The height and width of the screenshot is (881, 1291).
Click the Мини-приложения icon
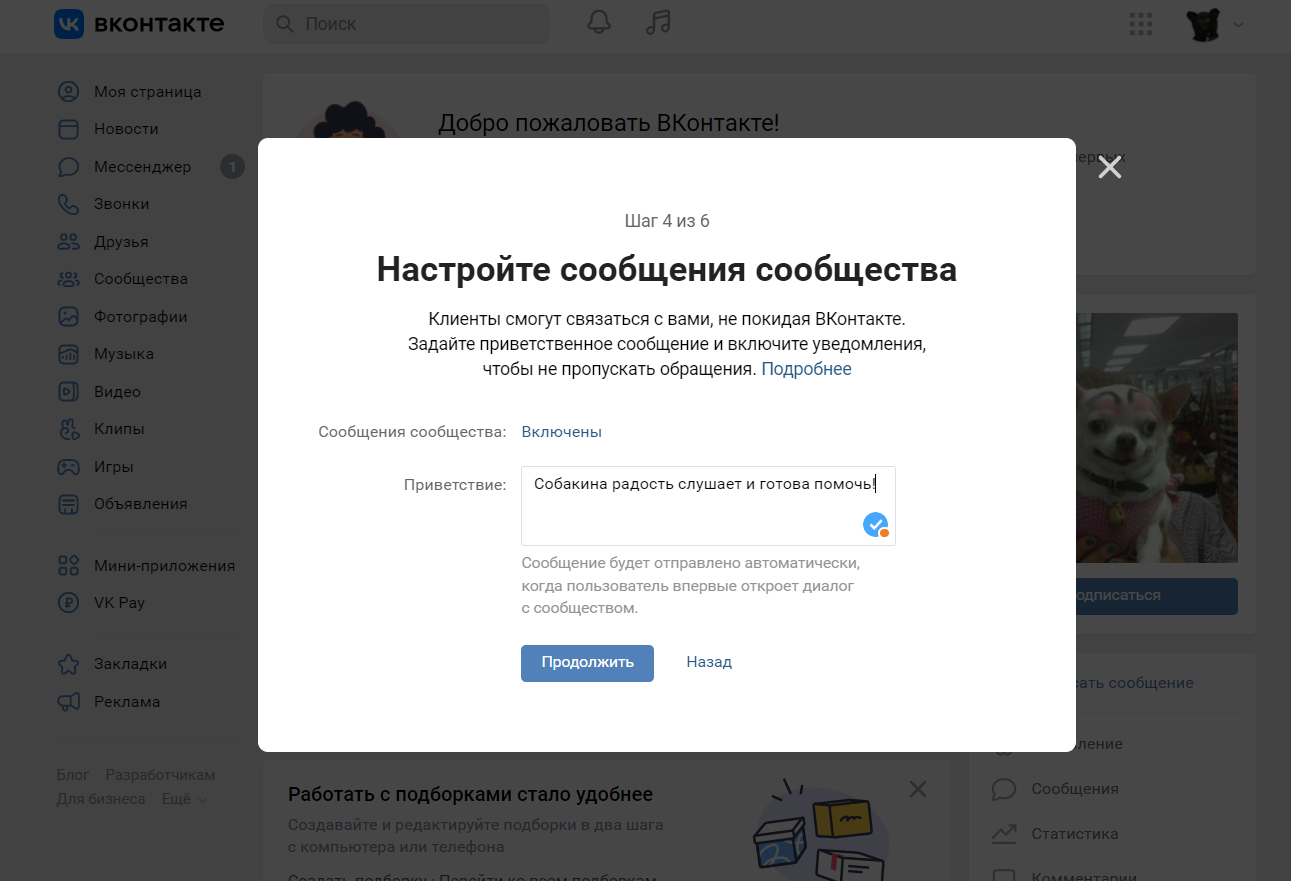(x=68, y=566)
